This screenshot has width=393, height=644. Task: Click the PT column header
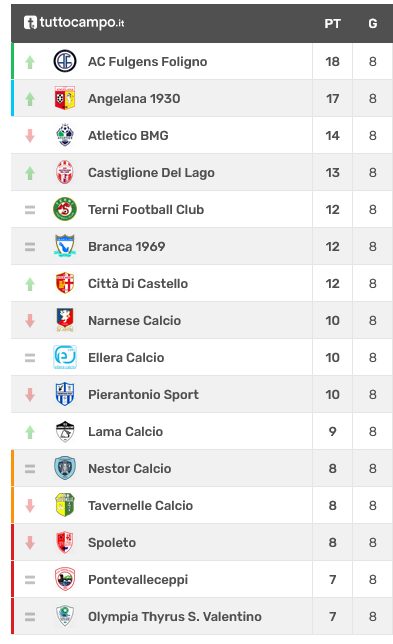tap(332, 23)
